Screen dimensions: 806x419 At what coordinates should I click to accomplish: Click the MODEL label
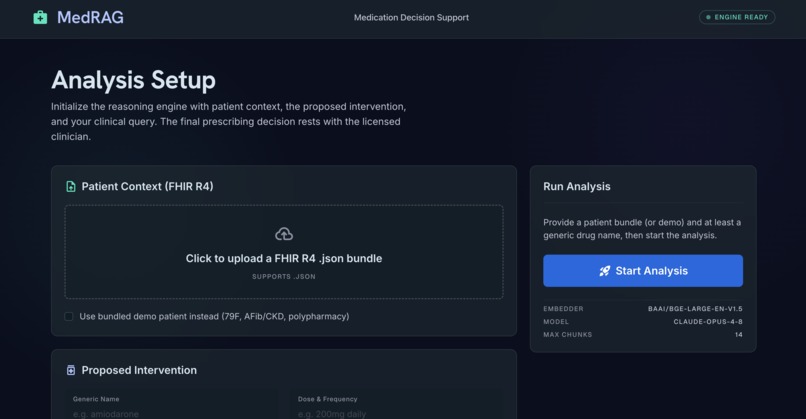556,322
